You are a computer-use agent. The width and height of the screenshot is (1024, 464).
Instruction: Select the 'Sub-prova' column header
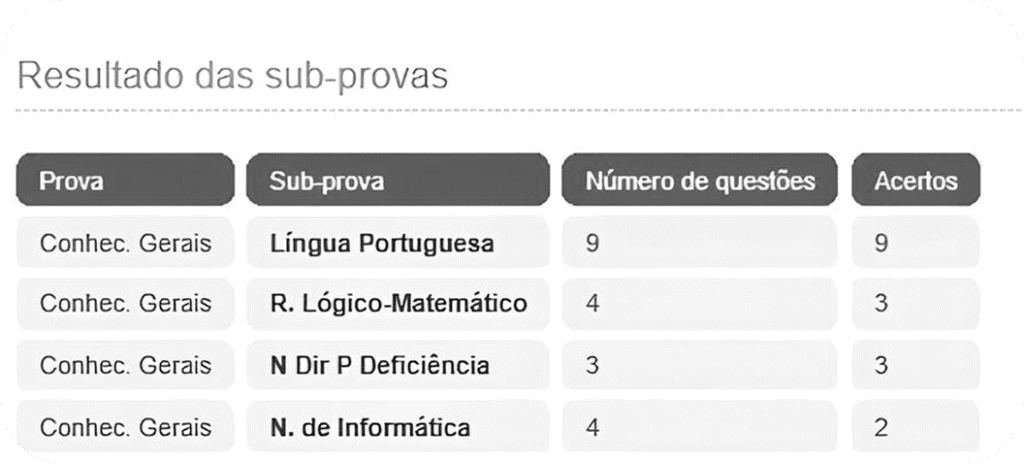[397, 181]
